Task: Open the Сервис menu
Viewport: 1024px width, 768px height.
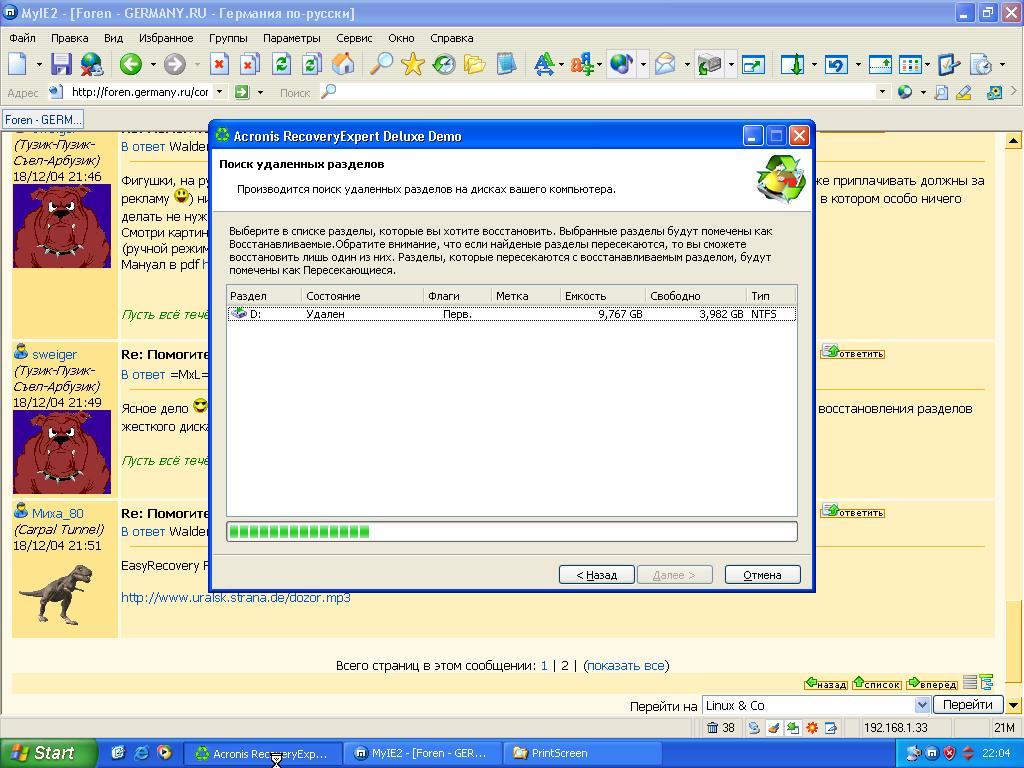Action: (354, 38)
